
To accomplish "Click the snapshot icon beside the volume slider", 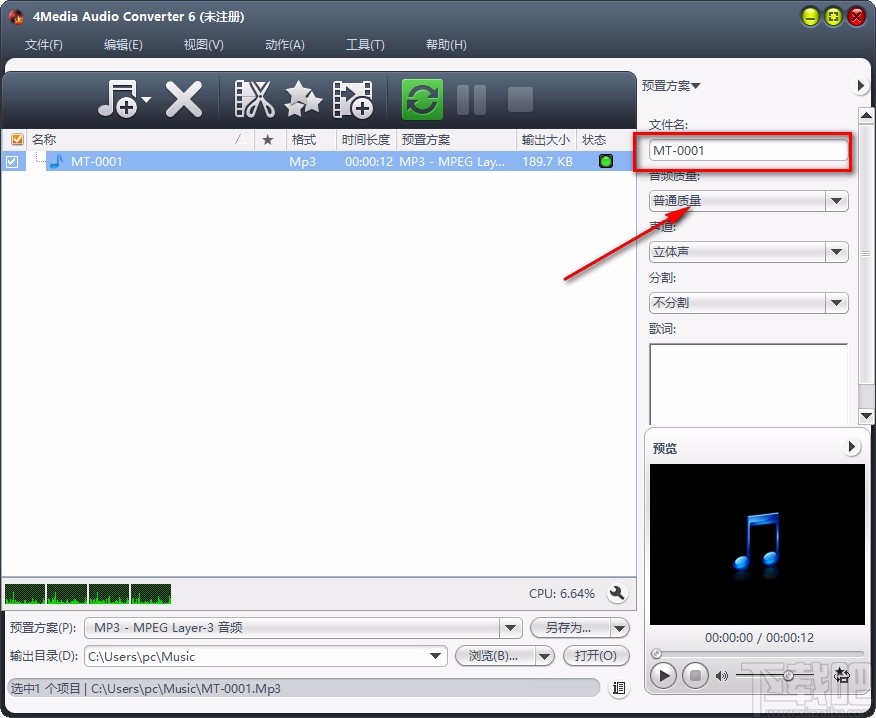I will (841, 676).
